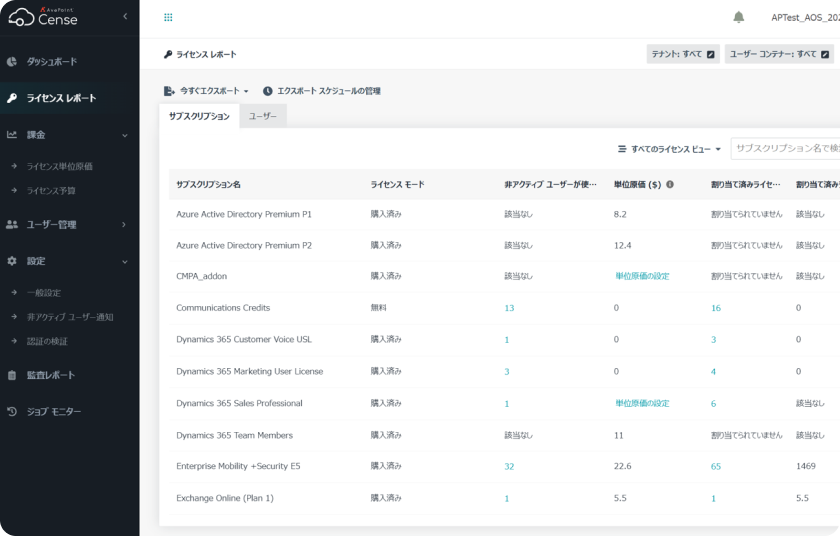This screenshot has width=840, height=536.
Task: Open ライセンス単位原価 submenu item
Action: (60, 166)
